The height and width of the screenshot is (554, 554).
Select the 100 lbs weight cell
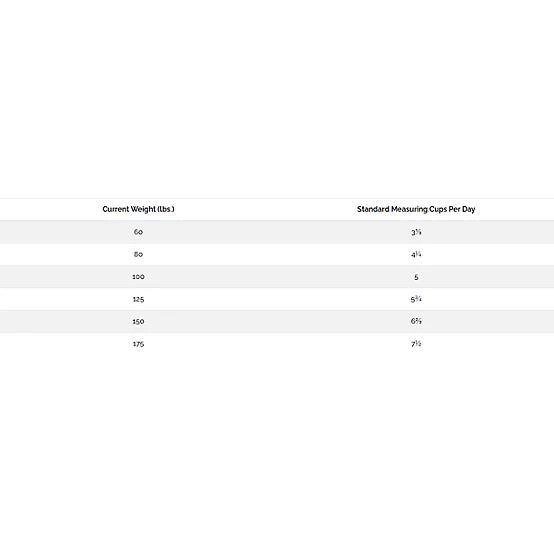pos(138,277)
